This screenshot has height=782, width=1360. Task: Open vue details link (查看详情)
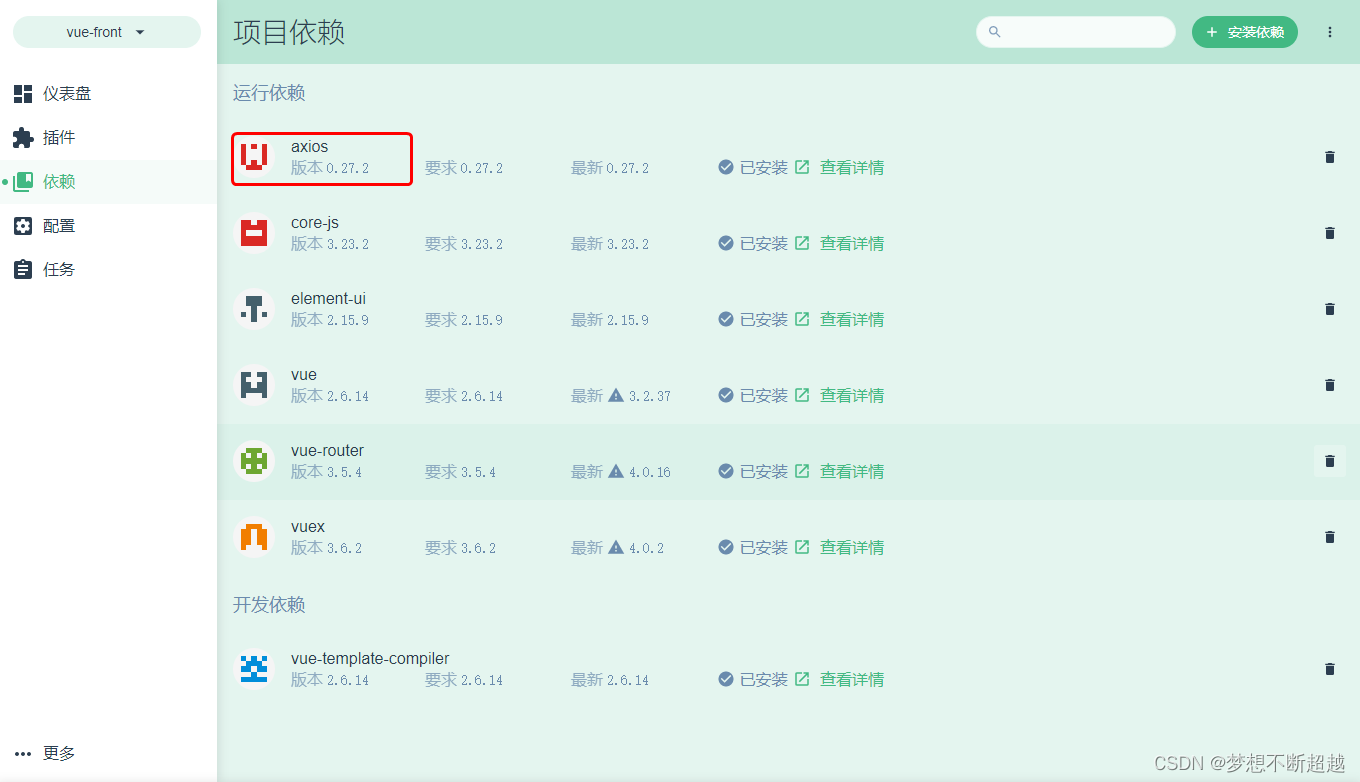[x=839, y=396]
